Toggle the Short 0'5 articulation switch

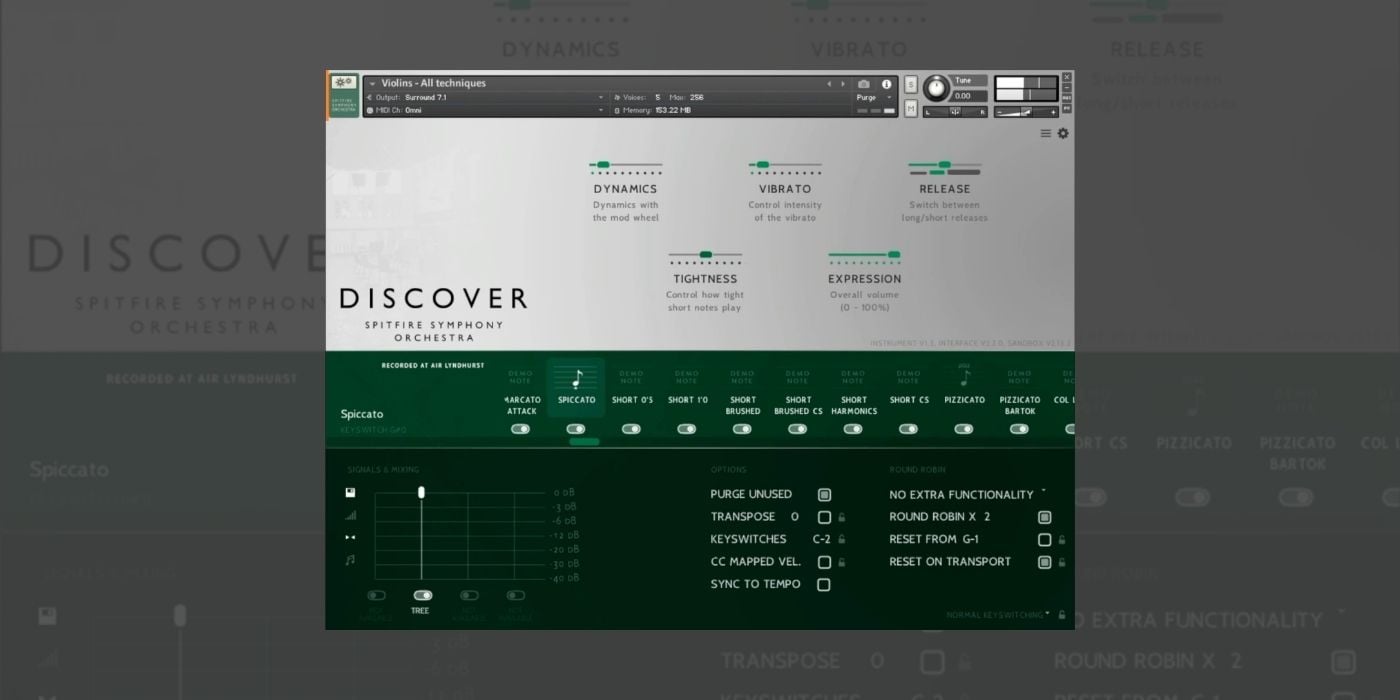pyautogui.click(x=631, y=429)
